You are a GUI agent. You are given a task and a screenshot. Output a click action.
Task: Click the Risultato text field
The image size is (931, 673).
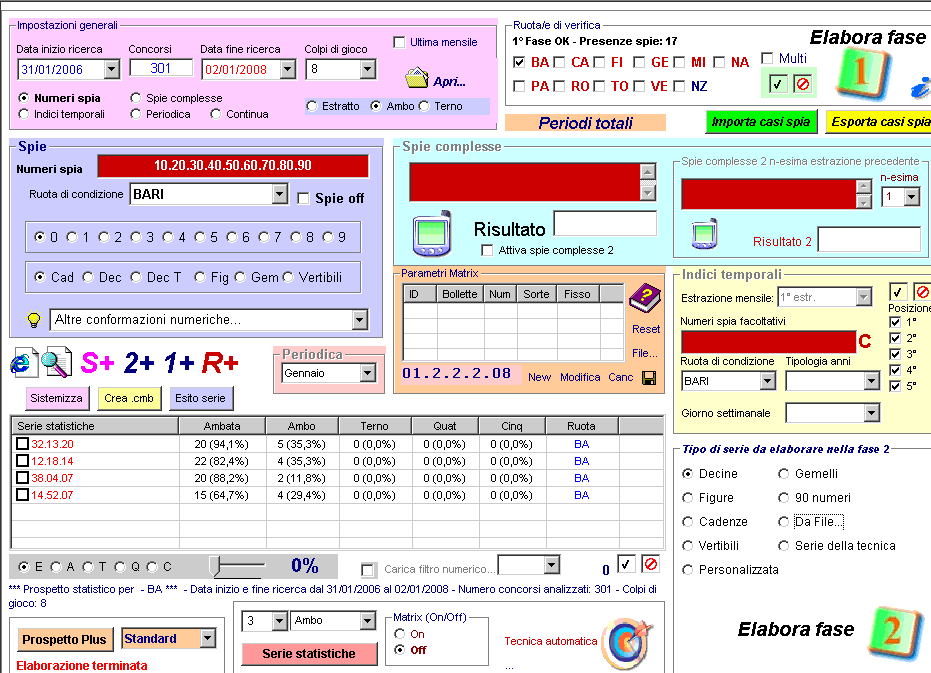click(605, 223)
